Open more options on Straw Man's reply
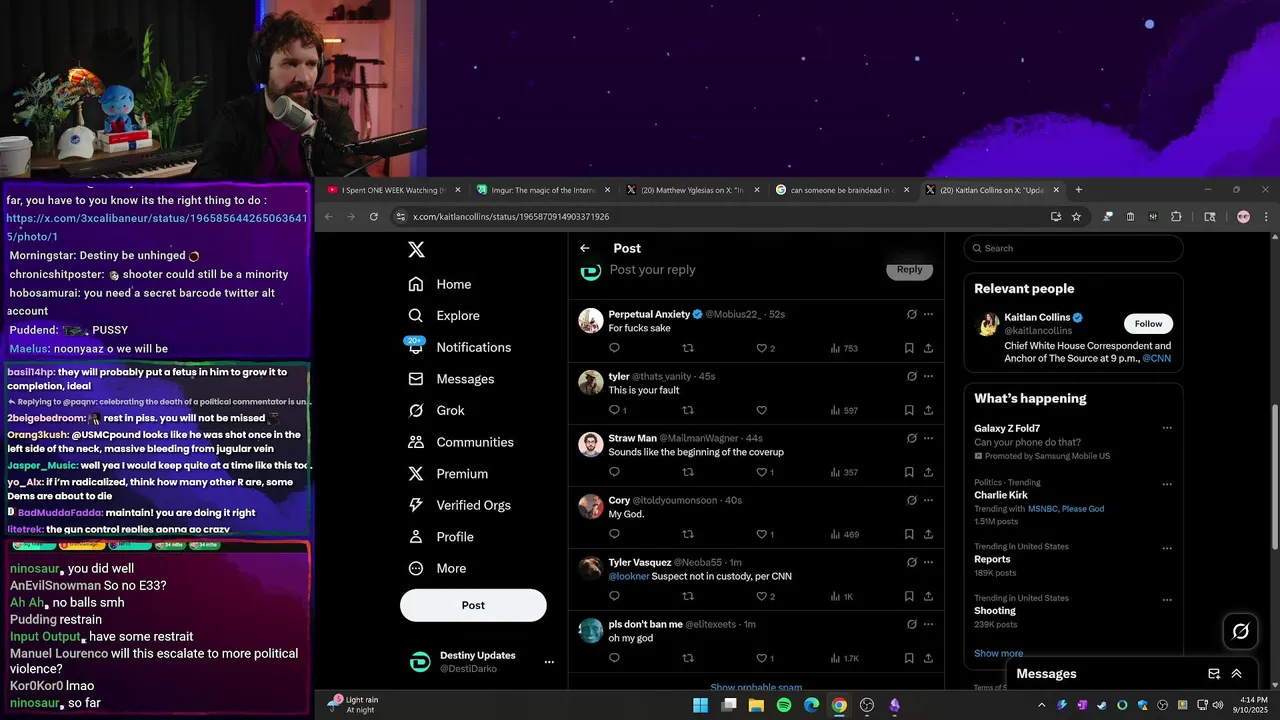 928,438
